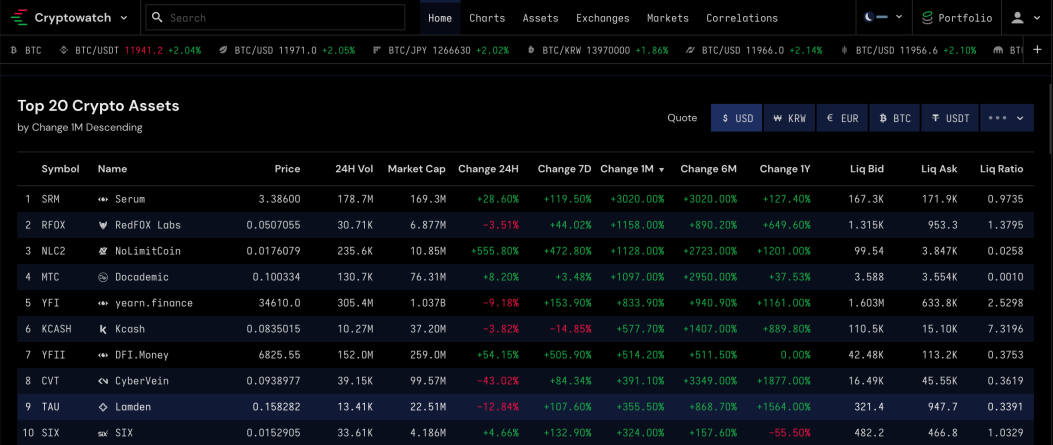Open the BTC/JPY 1266630 ticker
1053x445 pixels.
pyautogui.click(x=441, y=50)
